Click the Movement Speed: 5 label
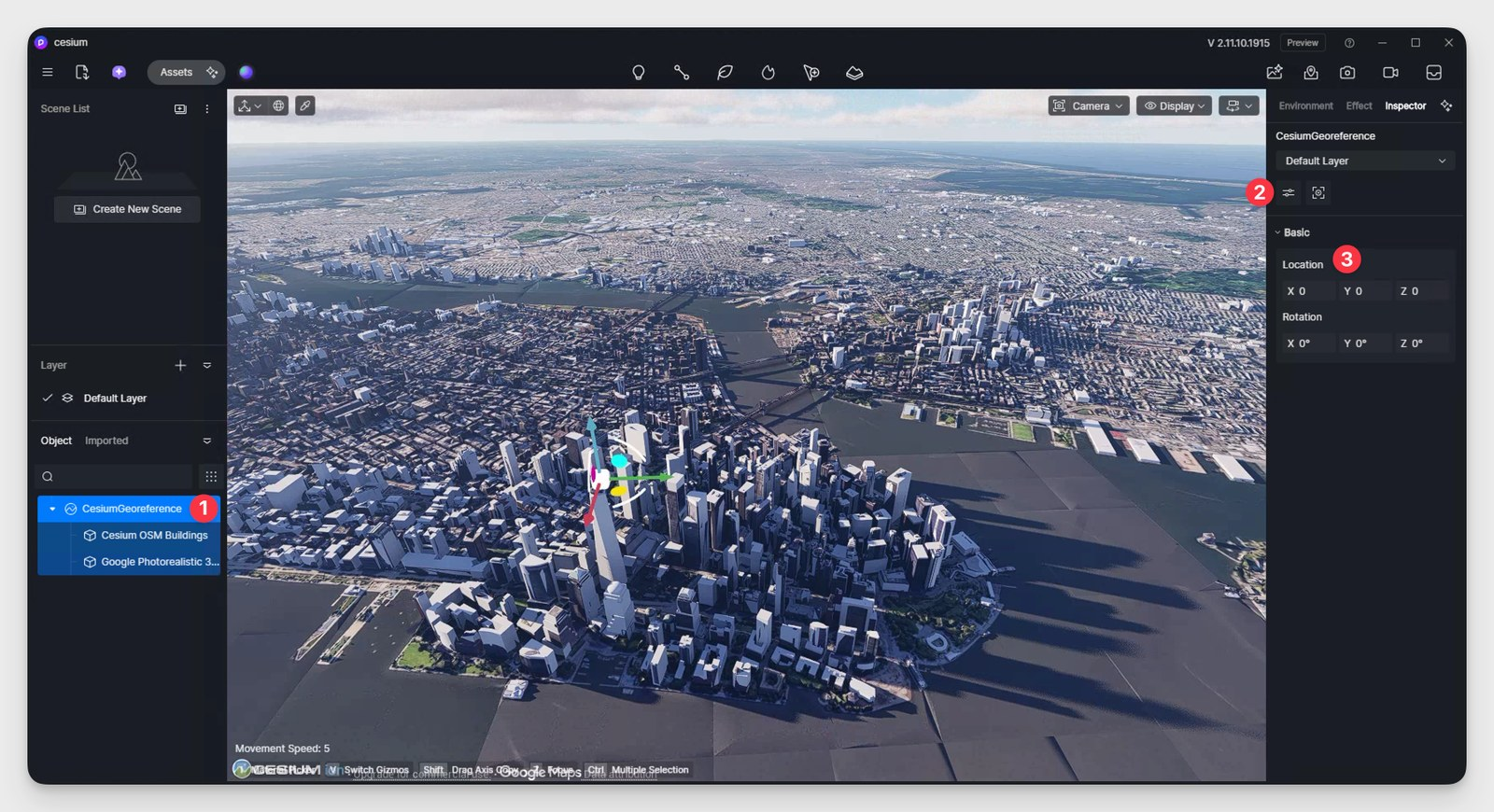This screenshot has width=1494, height=812. pyautogui.click(x=282, y=749)
